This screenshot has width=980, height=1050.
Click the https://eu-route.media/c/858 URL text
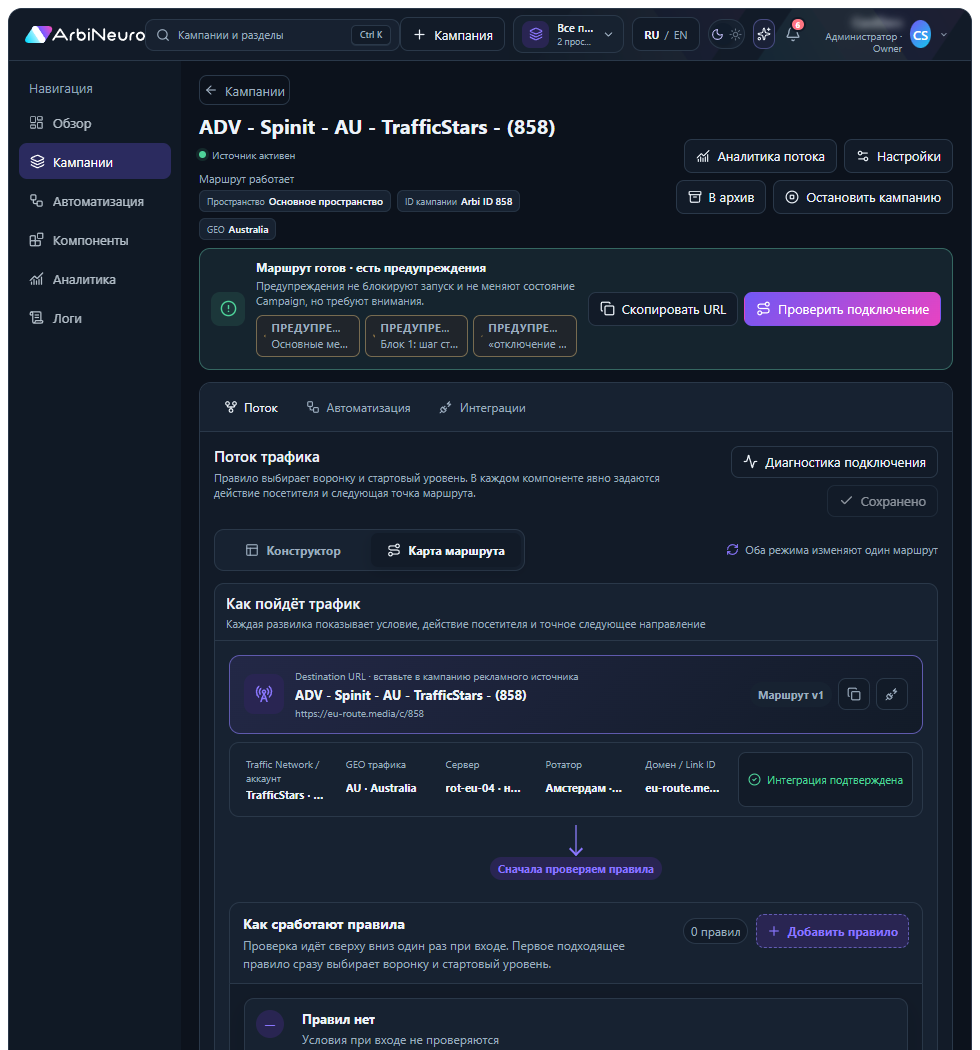[x=360, y=714]
